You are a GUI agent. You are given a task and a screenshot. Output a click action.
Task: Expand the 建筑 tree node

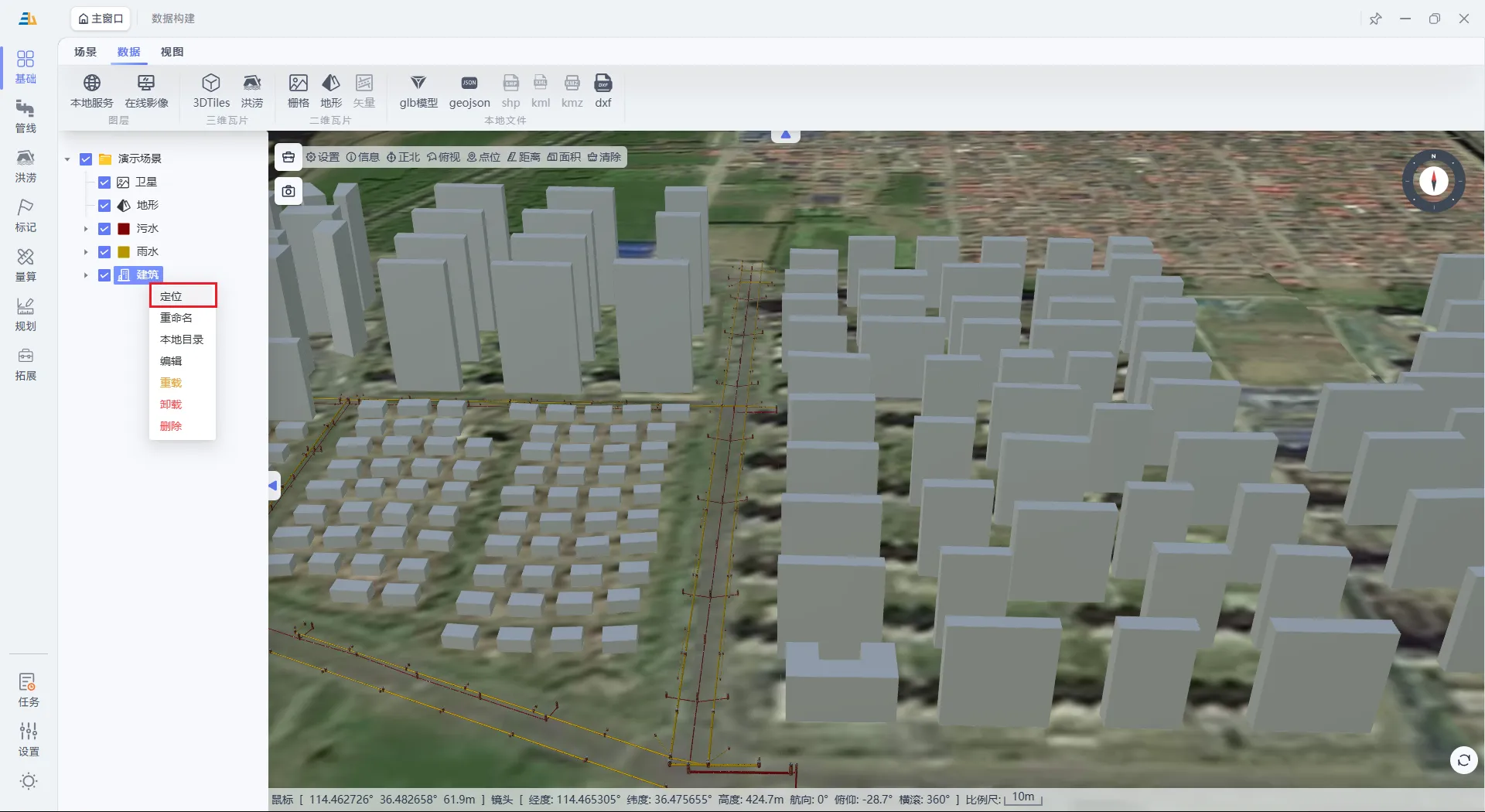point(86,275)
